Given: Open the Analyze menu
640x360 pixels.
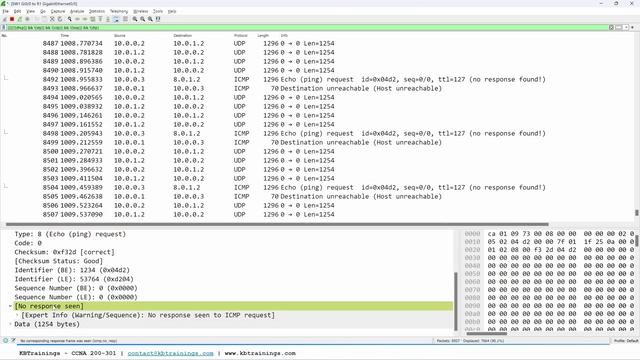Looking at the screenshot, I should tap(77, 11).
